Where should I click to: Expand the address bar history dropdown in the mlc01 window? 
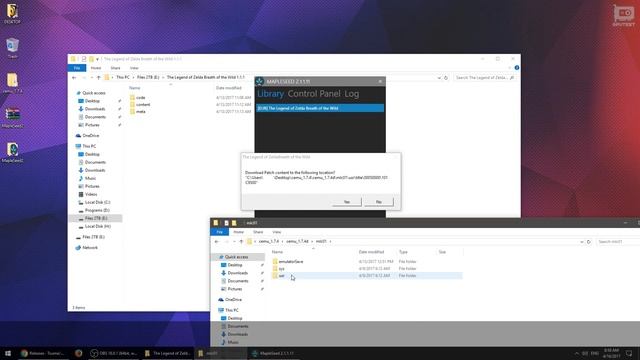click(582, 242)
